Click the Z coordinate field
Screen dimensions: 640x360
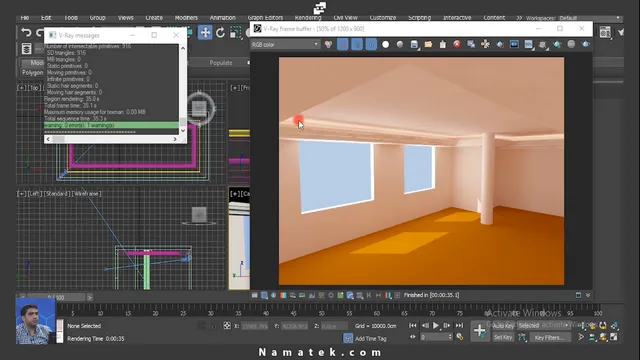click(334, 326)
